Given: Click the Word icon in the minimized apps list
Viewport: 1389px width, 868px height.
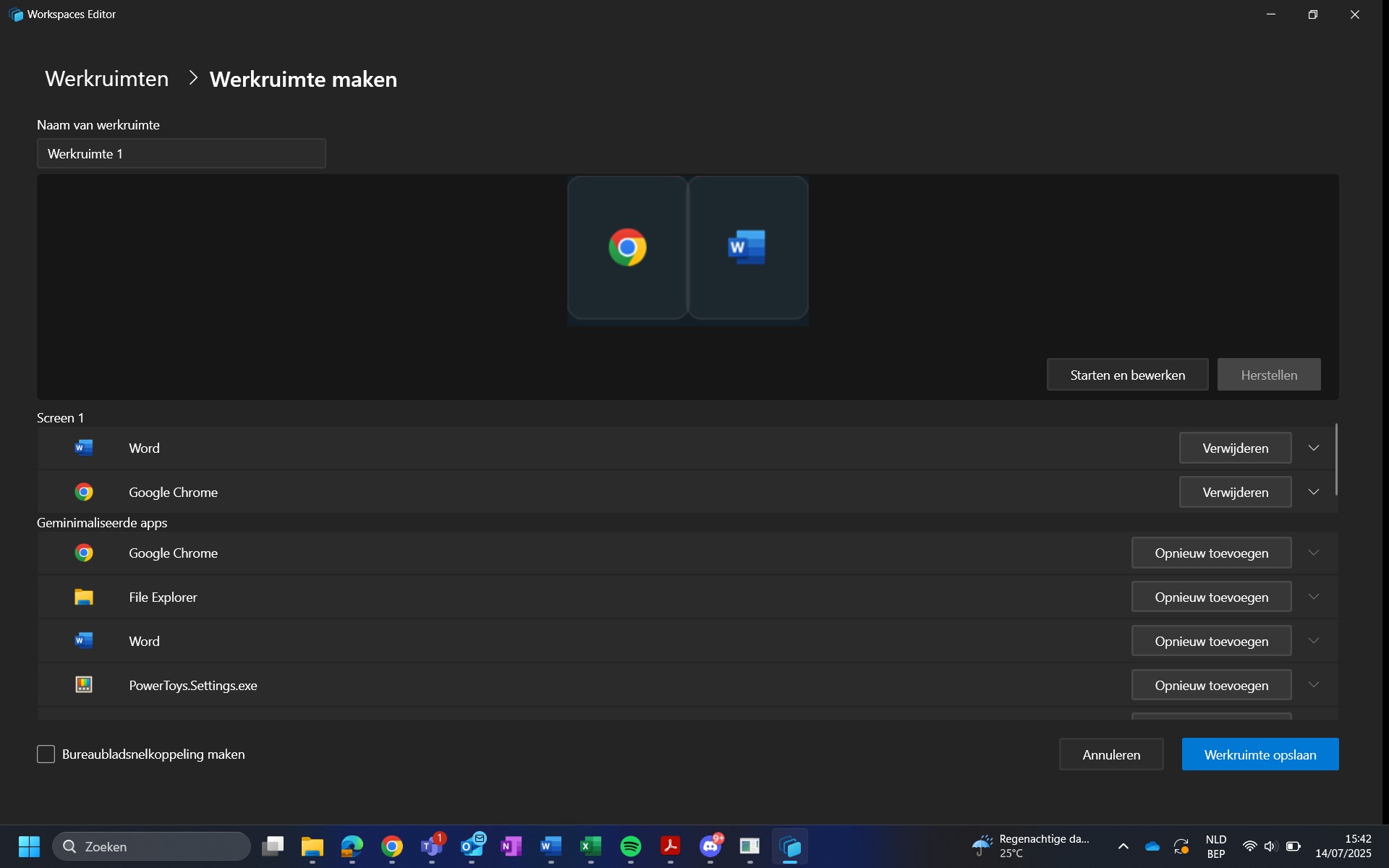Looking at the screenshot, I should point(84,641).
